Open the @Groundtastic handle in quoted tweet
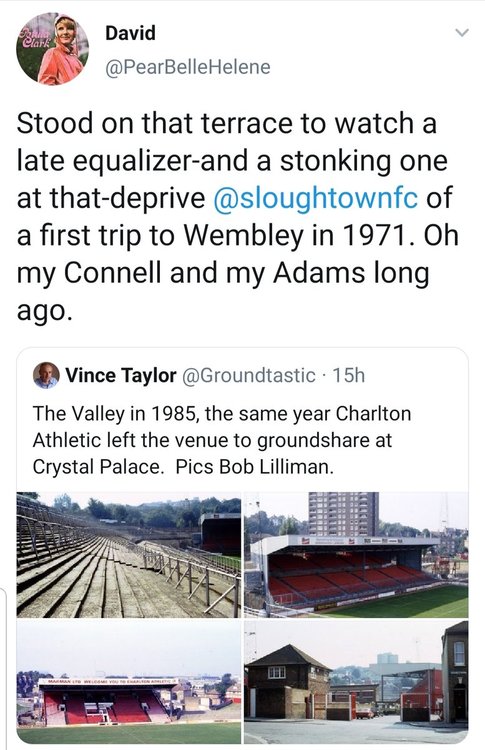 [x=249, y=375]
